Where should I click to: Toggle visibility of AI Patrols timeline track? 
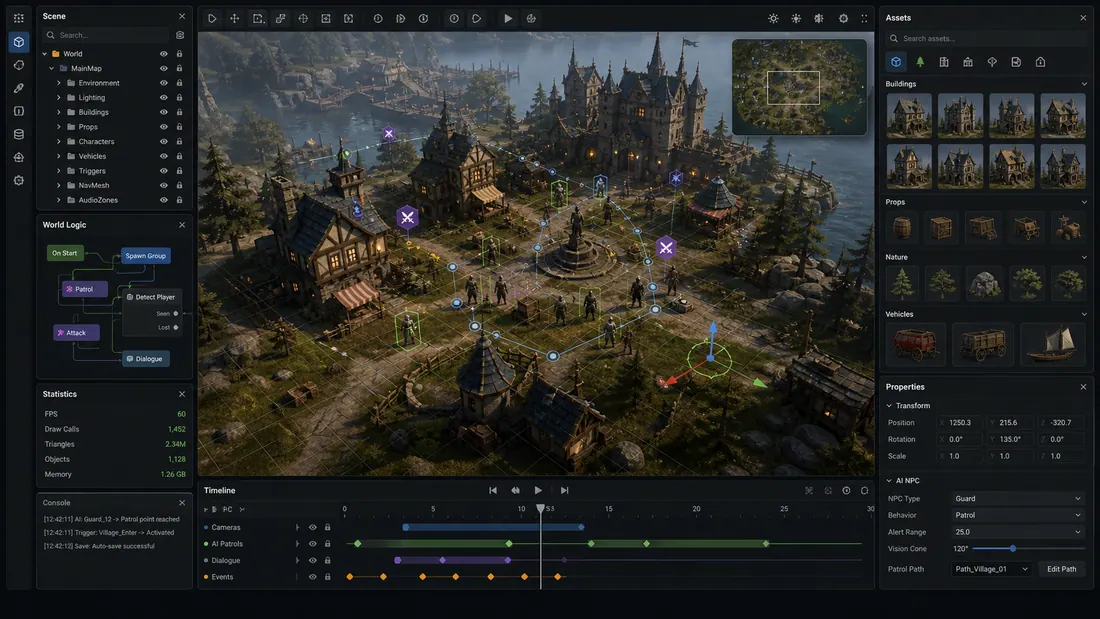[x=313, y=544]
